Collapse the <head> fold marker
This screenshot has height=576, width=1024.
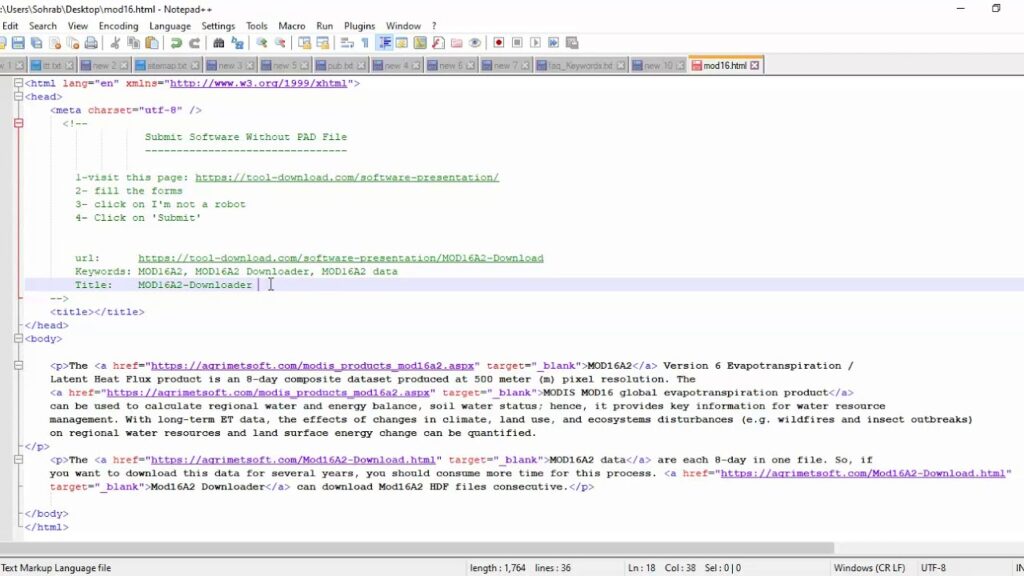coord(18,97)
